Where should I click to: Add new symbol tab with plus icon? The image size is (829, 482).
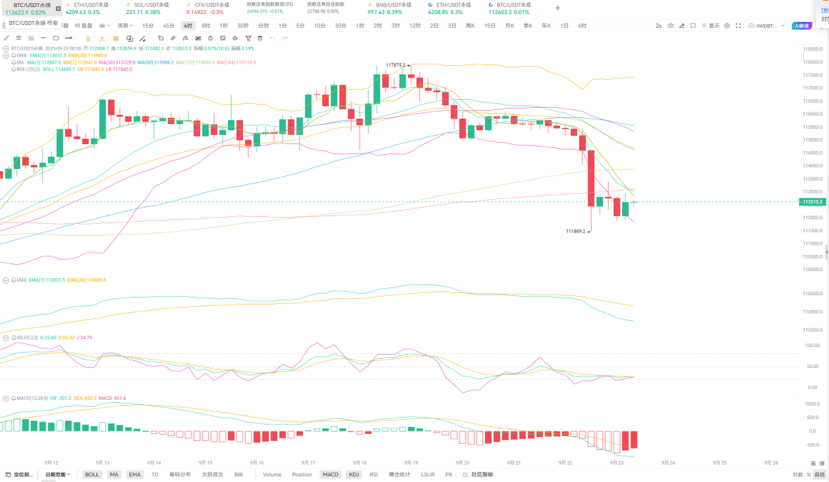[x=558, y=8]
